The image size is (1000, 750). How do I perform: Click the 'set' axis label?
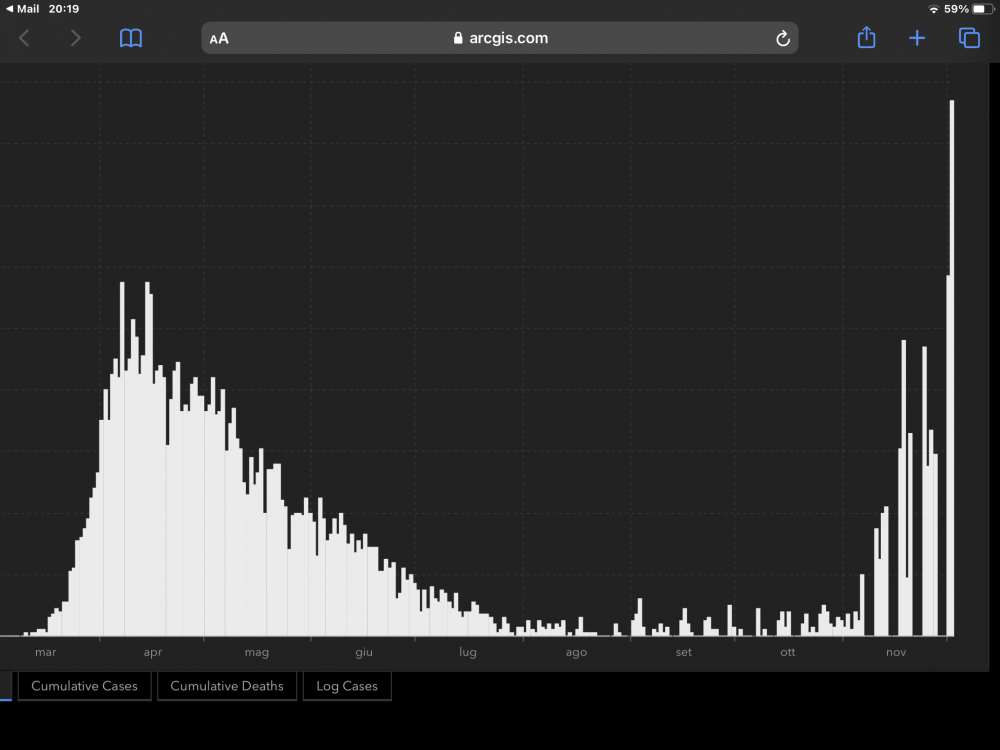coord(683,652)
